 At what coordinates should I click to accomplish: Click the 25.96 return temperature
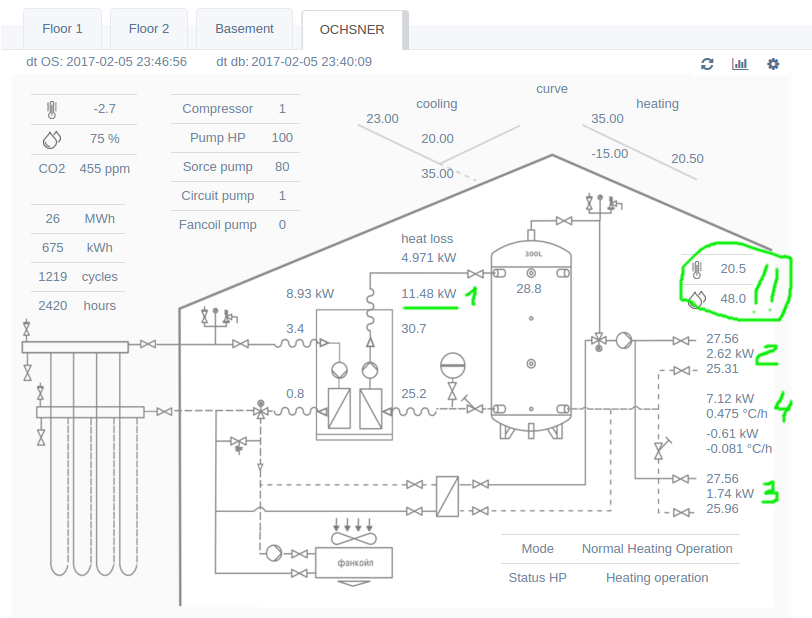tap(722, 509)
